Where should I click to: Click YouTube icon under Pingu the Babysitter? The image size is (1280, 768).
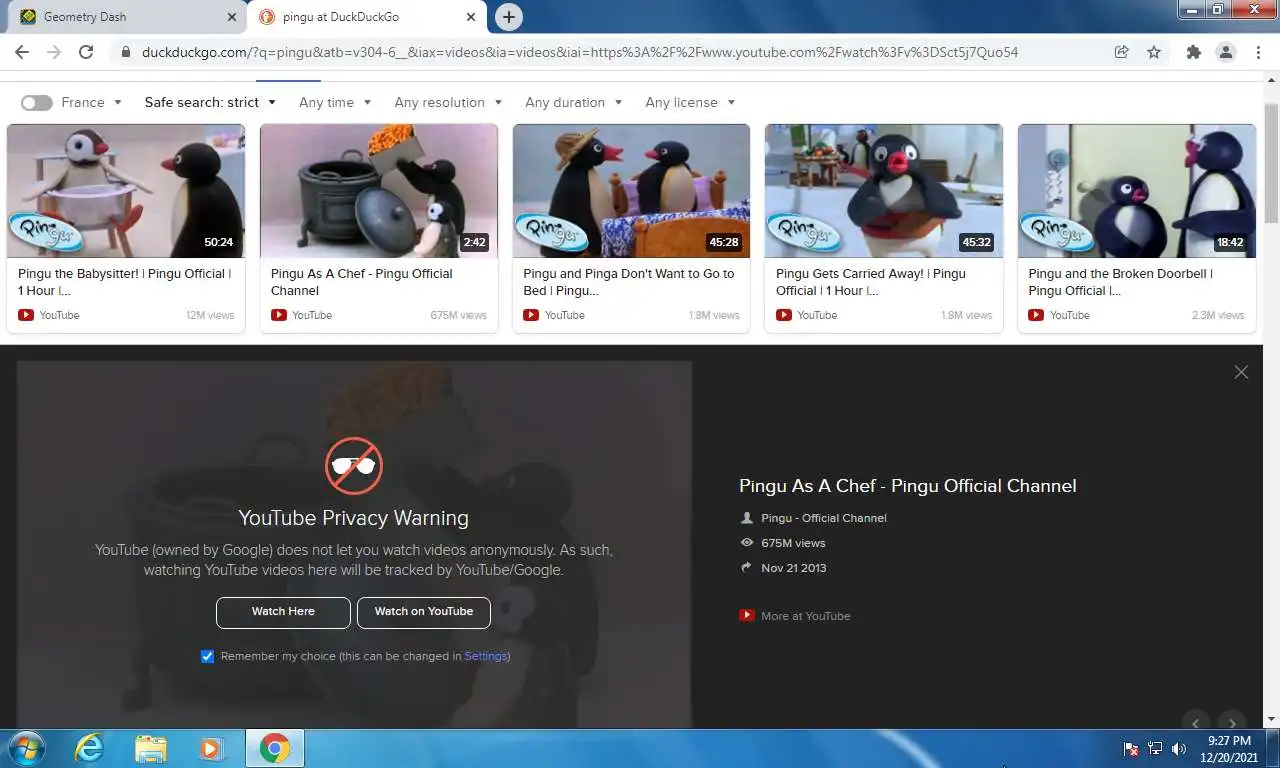coord(26,315)
